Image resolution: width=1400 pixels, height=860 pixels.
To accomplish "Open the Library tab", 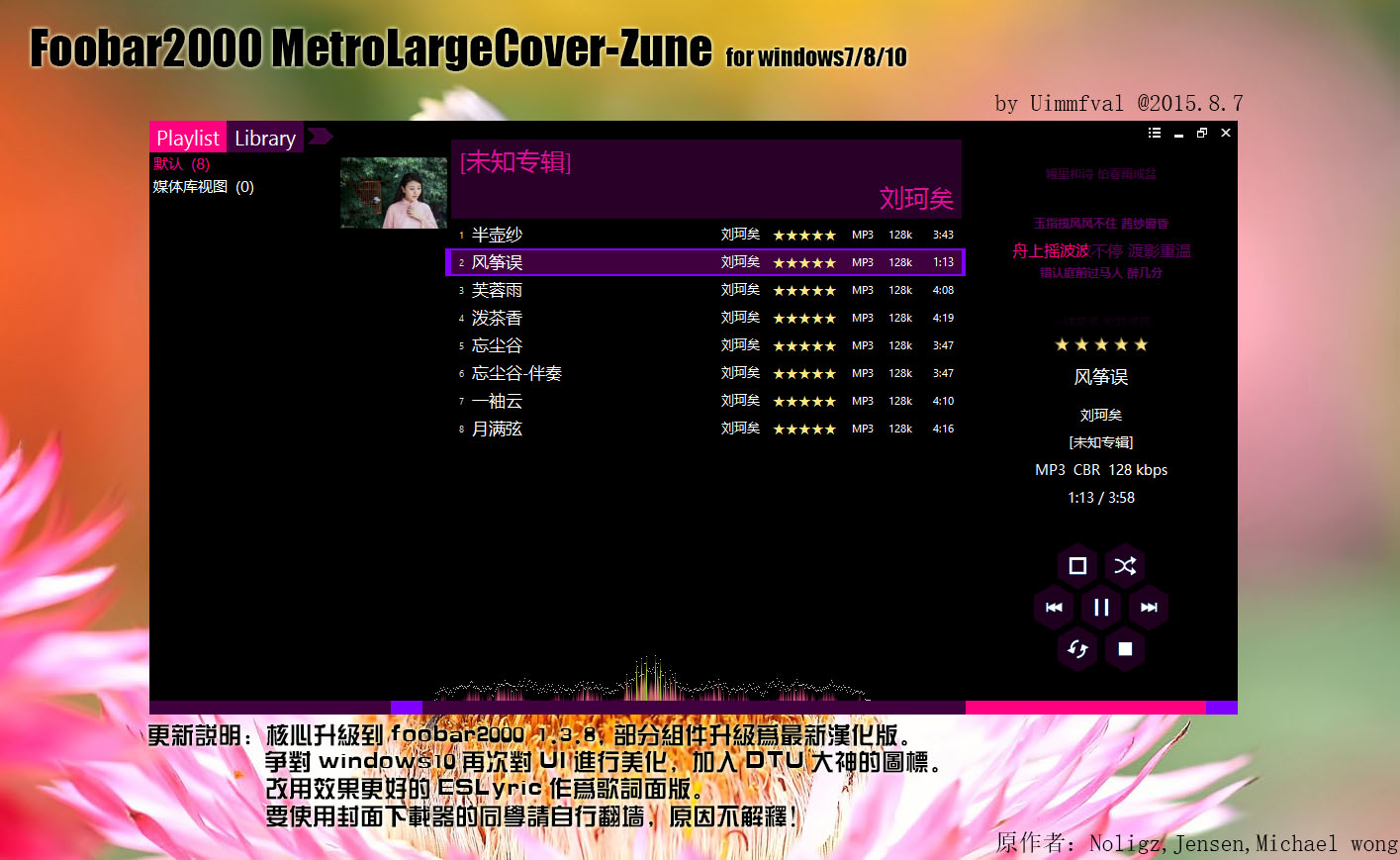I will click(x=265, y=138).
